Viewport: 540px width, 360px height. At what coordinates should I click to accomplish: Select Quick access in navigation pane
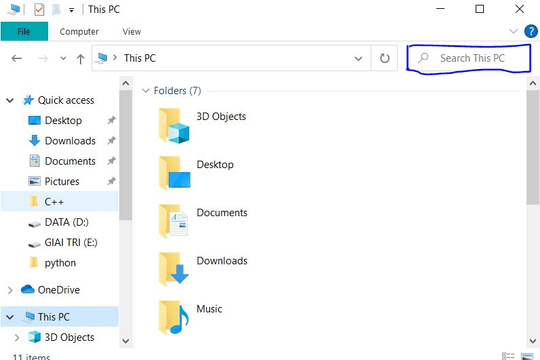pyautogui.click(x=66, y=100)
